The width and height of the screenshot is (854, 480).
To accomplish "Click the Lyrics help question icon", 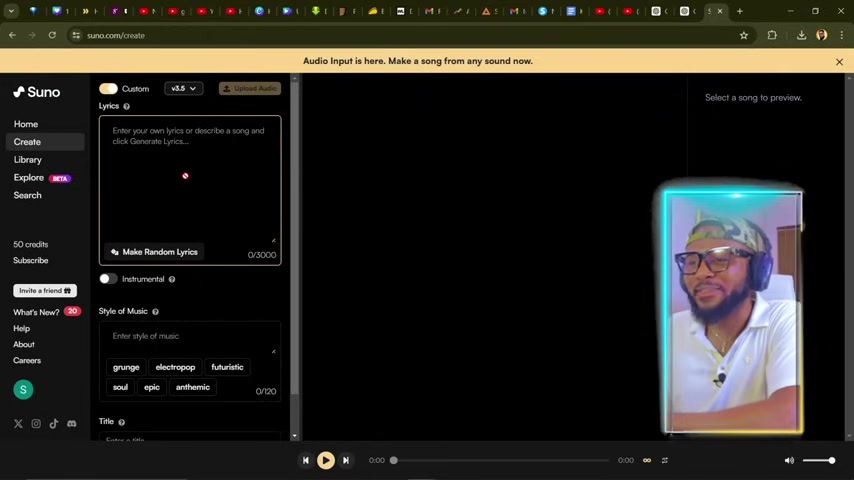I will tap(126, 106).
